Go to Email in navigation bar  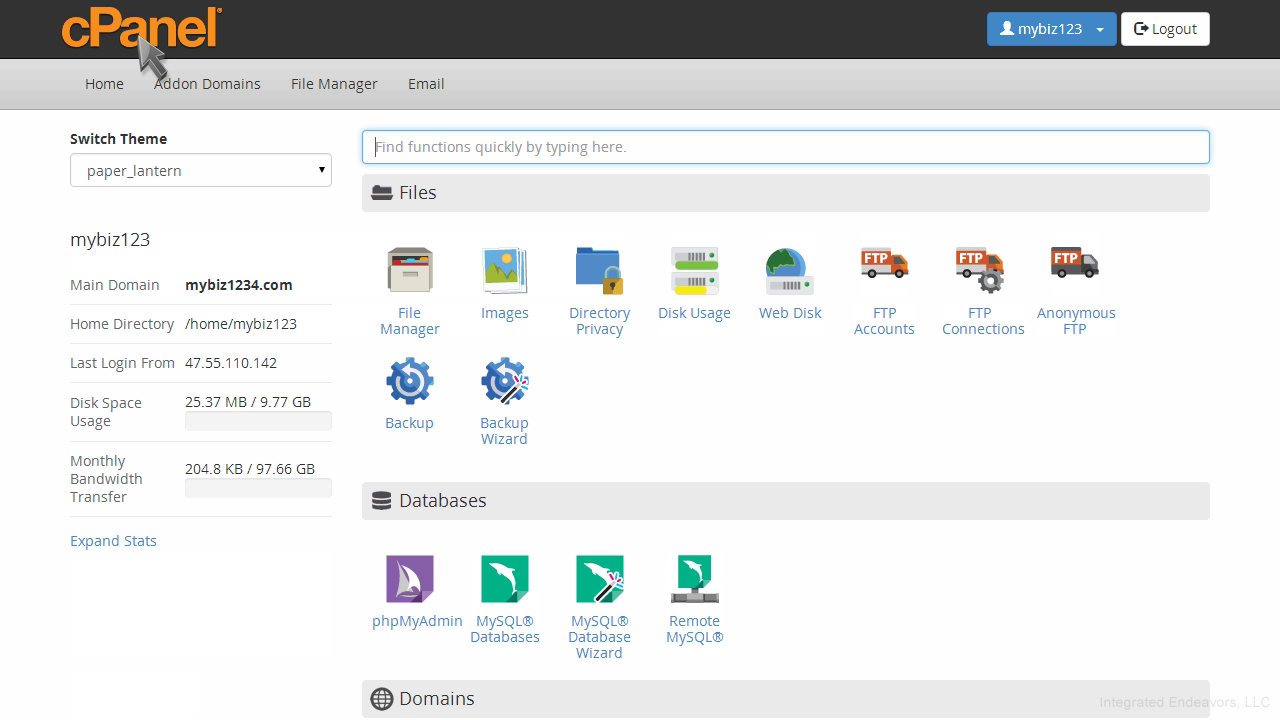426,84
